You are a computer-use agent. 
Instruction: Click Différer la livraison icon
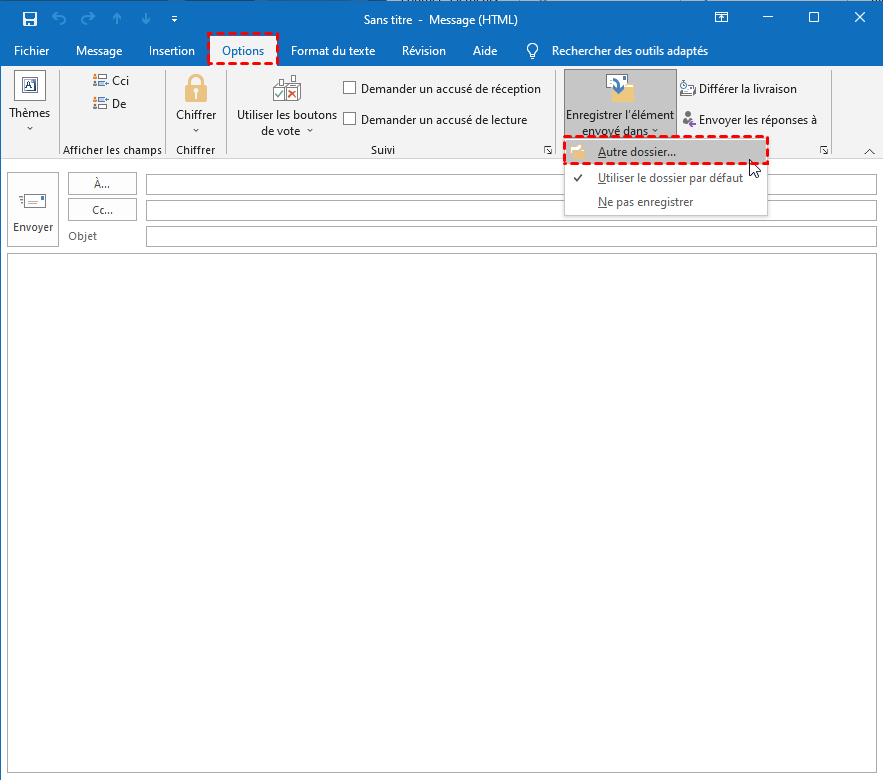pos(688,89)
